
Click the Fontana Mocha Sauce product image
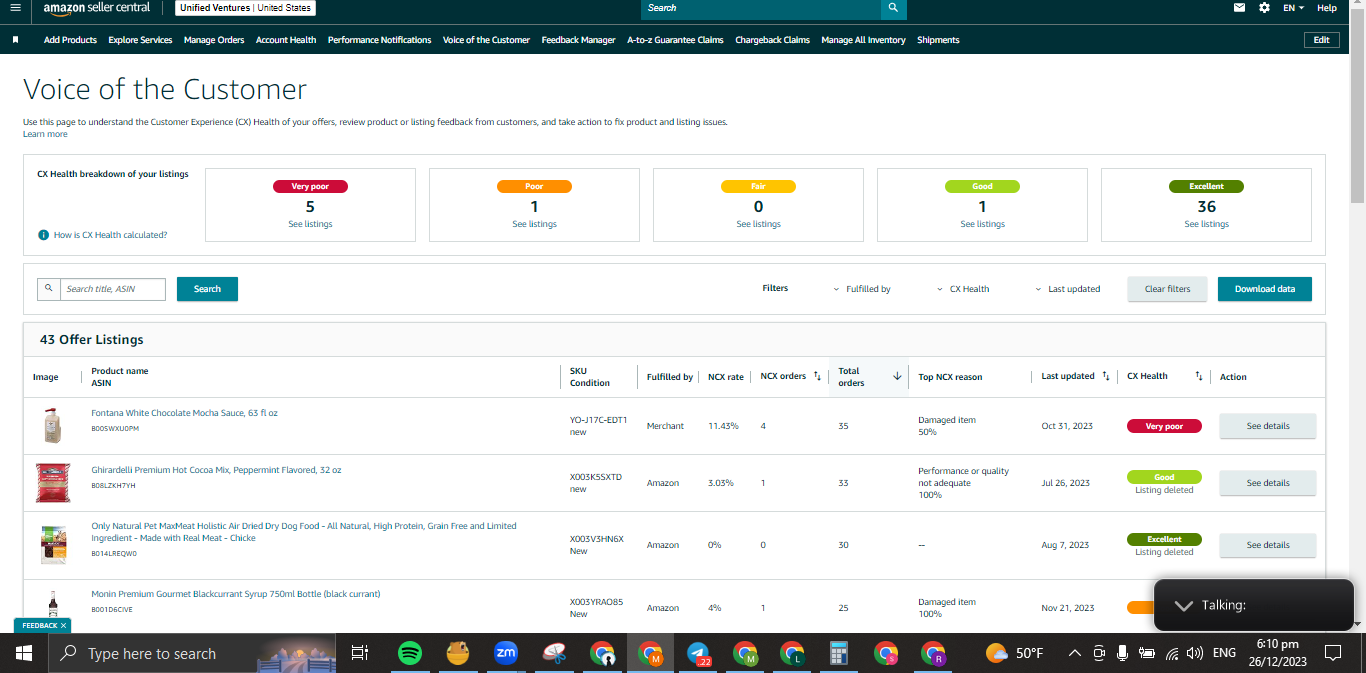click(53, 426)
